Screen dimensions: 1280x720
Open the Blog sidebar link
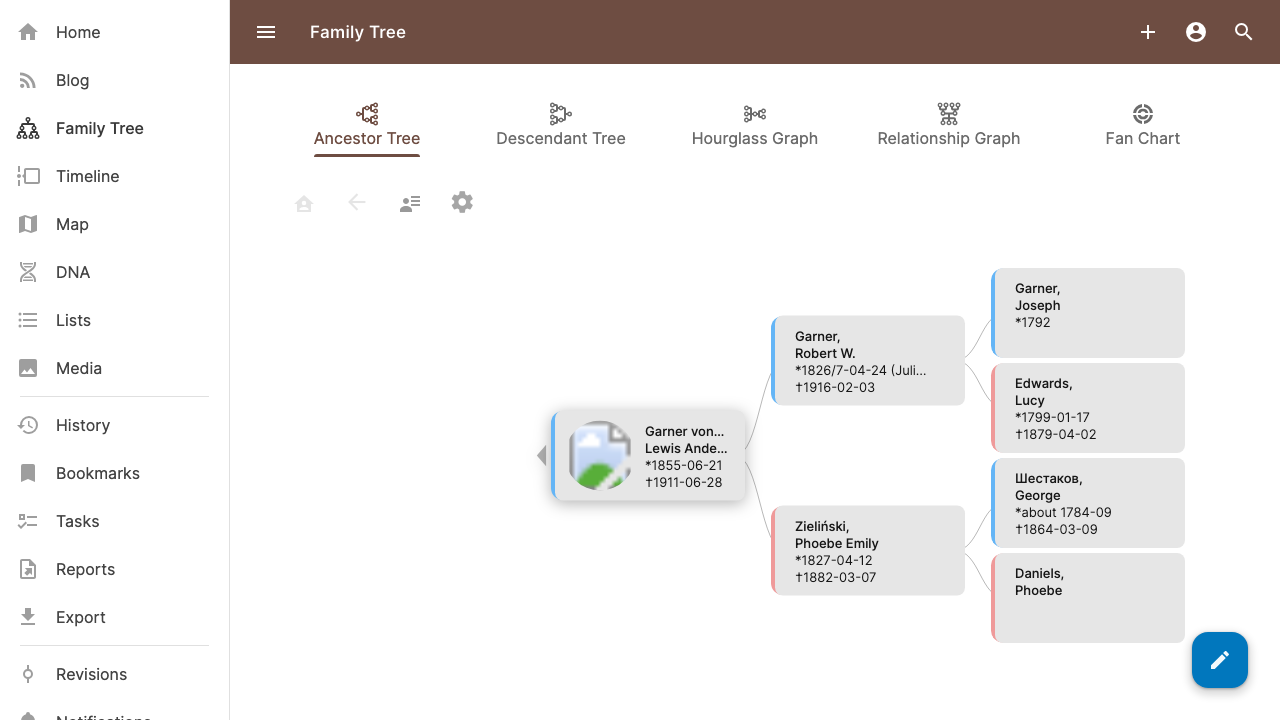[114, 80]
